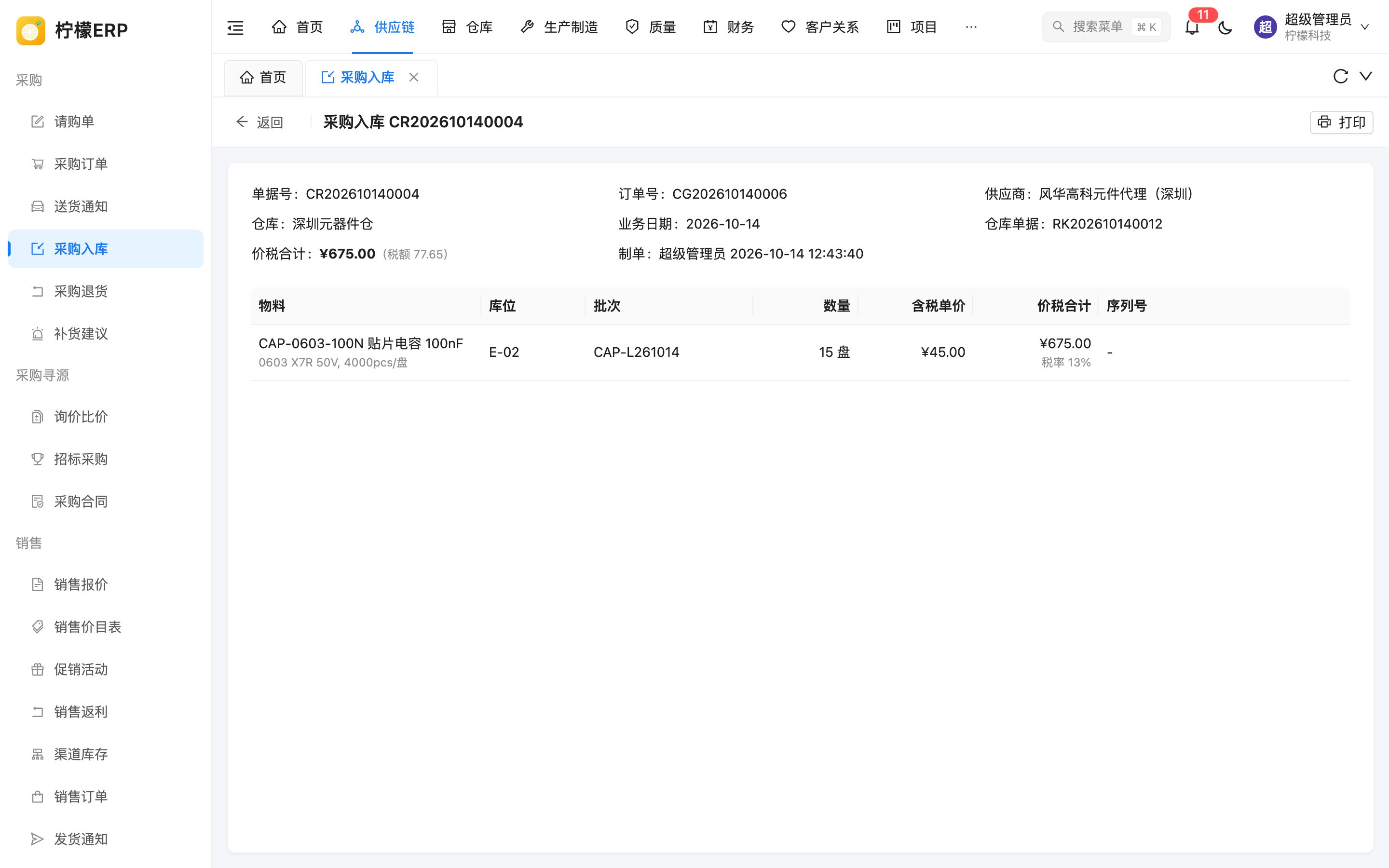This screenshot has height=868, width=1389.
Task: Open the 超级管理员 user dropdown
Action: [x=1311, y=27]
